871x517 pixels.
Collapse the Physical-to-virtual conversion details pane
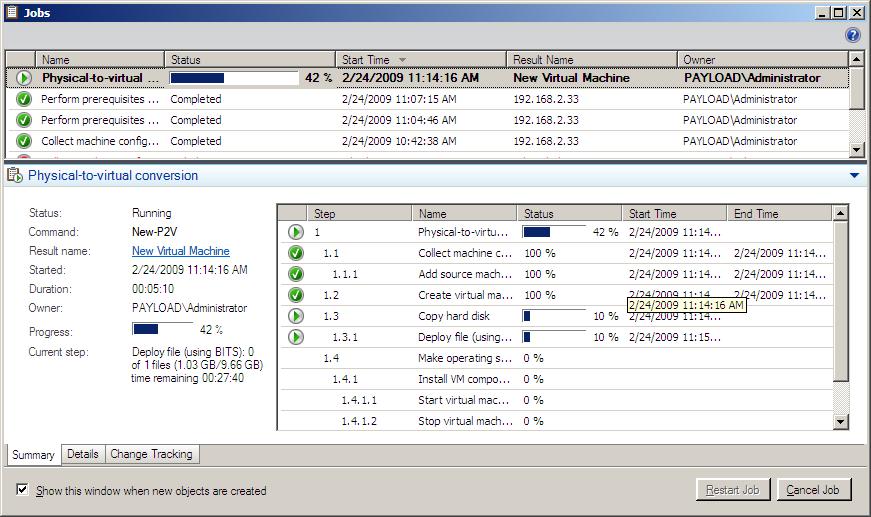[853, 176]
